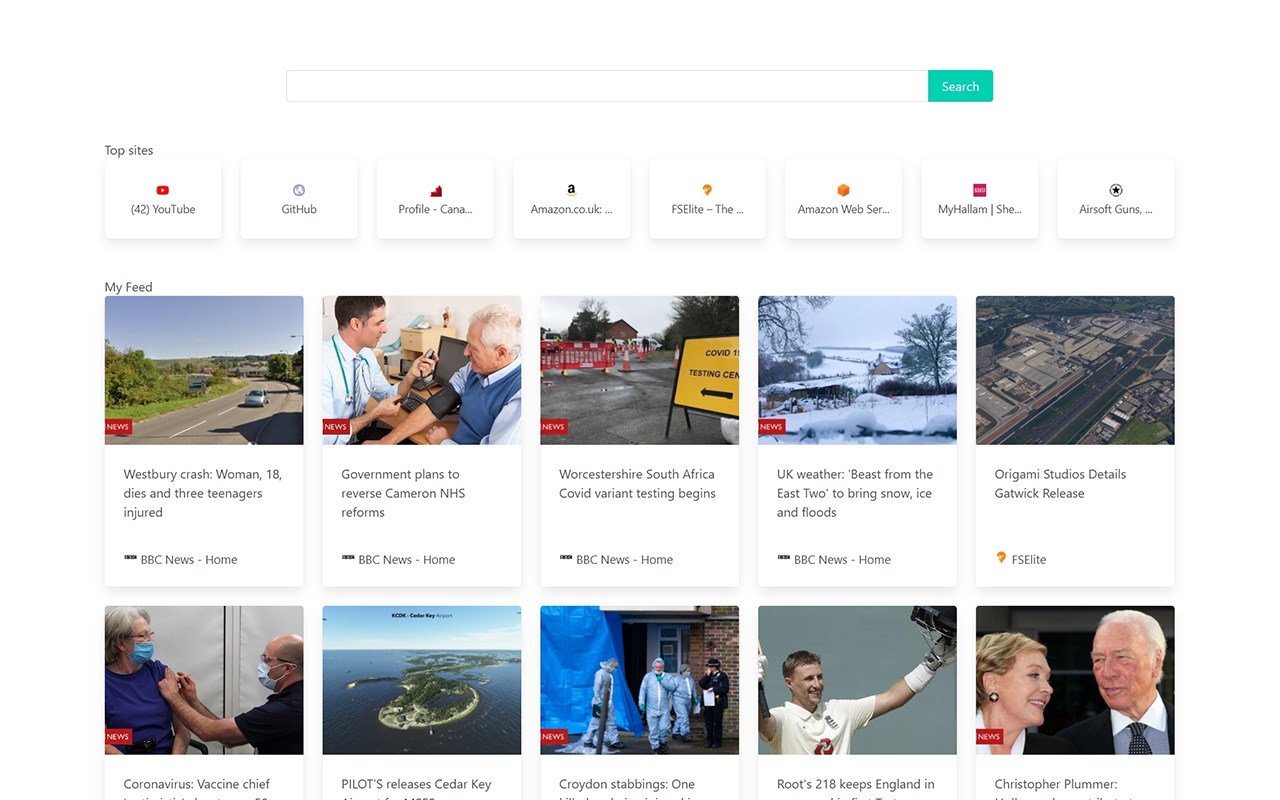Click the cricketer raising bat thumbnail
The width and height of the screenshot is (1280, 800).
(x=857, y=680)
